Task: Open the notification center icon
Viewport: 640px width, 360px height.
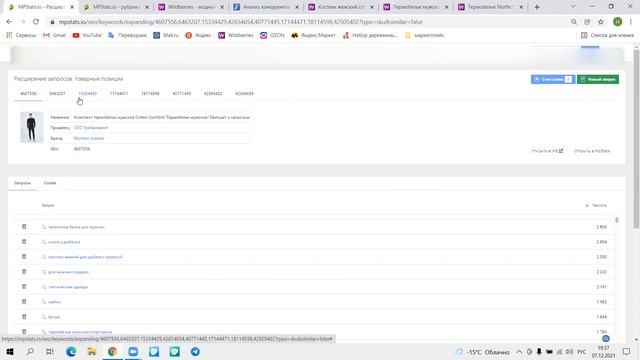Action: [627, 351]
